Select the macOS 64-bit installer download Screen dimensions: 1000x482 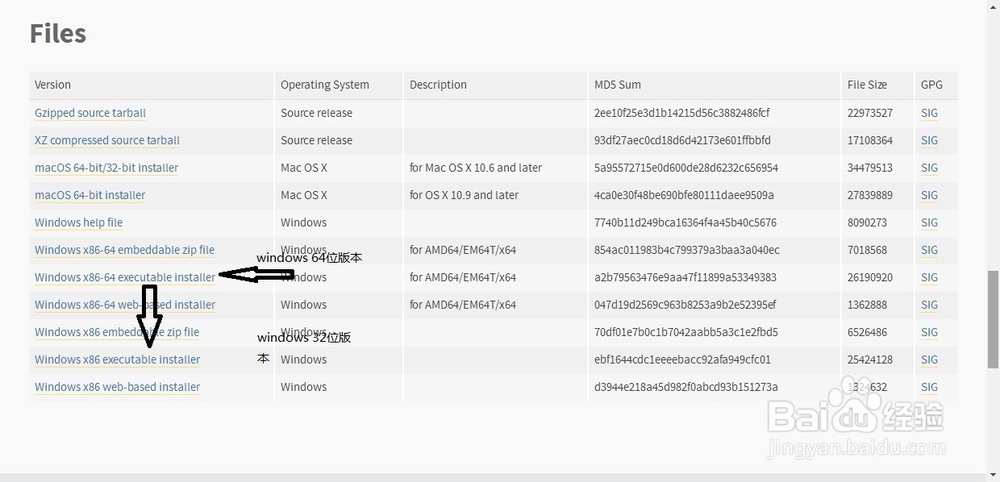pos(90,195)
